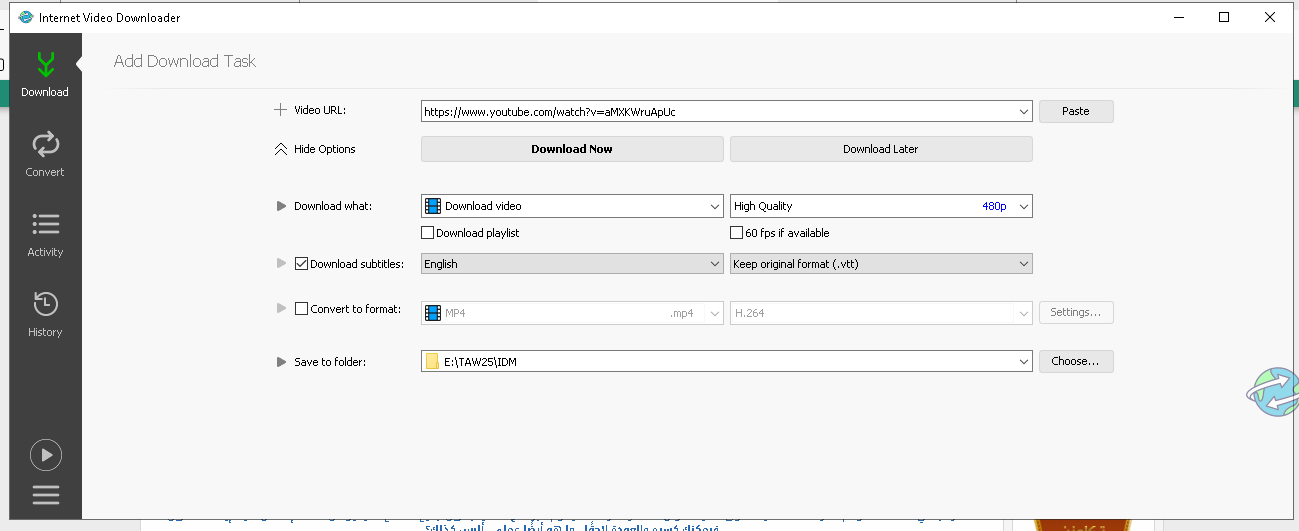Click the floating globe sync icon
This screenshot has width=1299, height=531.
(1273, 392)
